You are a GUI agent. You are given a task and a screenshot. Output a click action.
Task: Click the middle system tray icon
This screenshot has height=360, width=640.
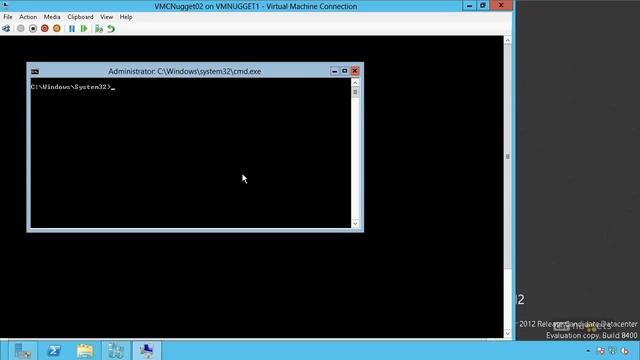(x=613, y=351)
